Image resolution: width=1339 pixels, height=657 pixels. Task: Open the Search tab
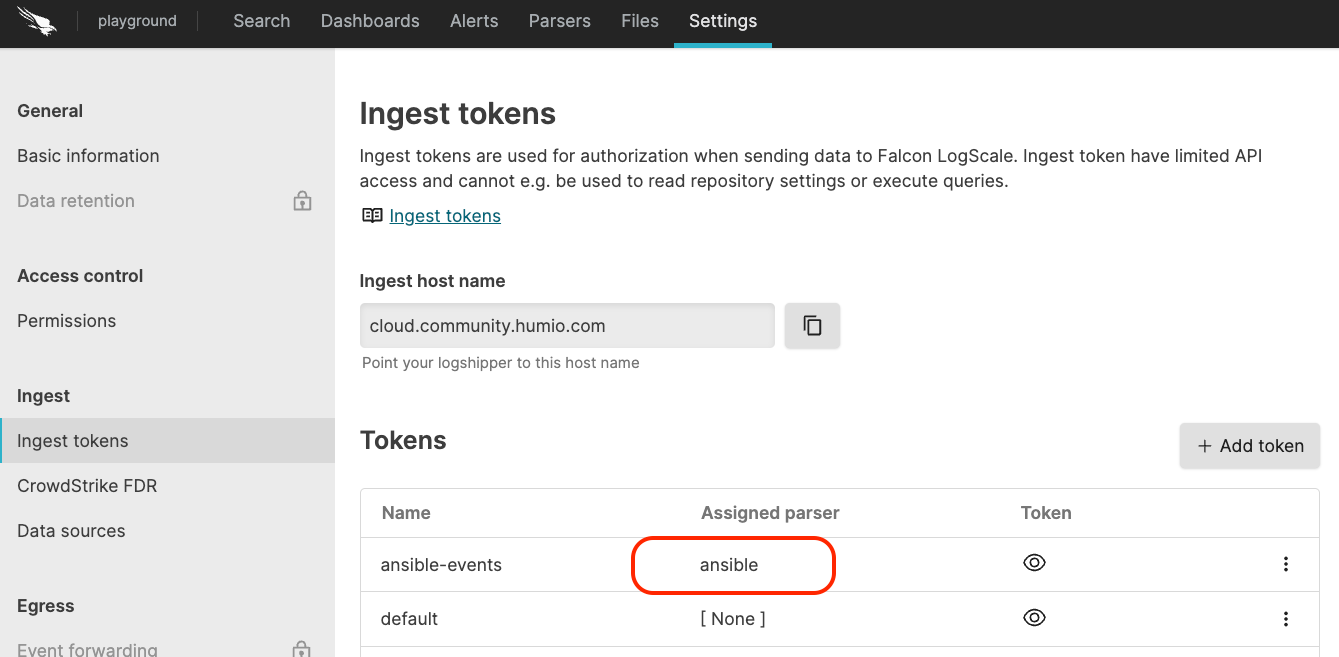261,21
